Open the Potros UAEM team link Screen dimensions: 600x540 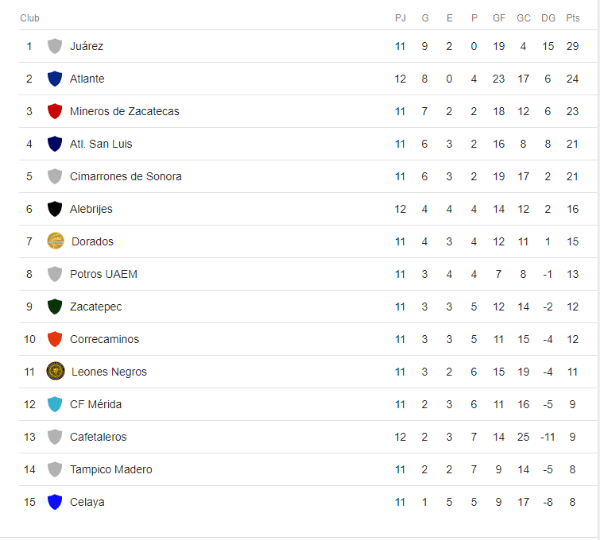pos(103,274)
